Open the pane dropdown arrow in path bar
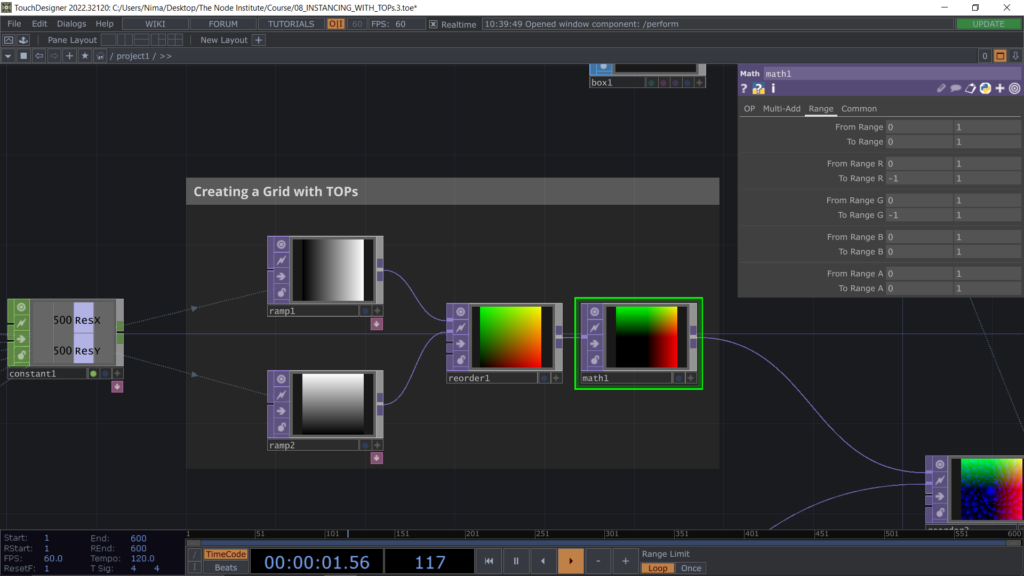Image resolution: width=1024 pixels, height=576 pixels. coord(8,56)
